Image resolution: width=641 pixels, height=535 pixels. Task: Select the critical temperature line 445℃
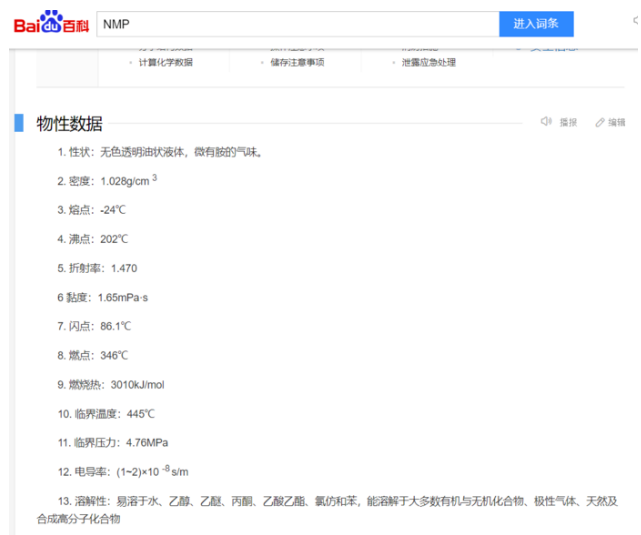point(106,414)
